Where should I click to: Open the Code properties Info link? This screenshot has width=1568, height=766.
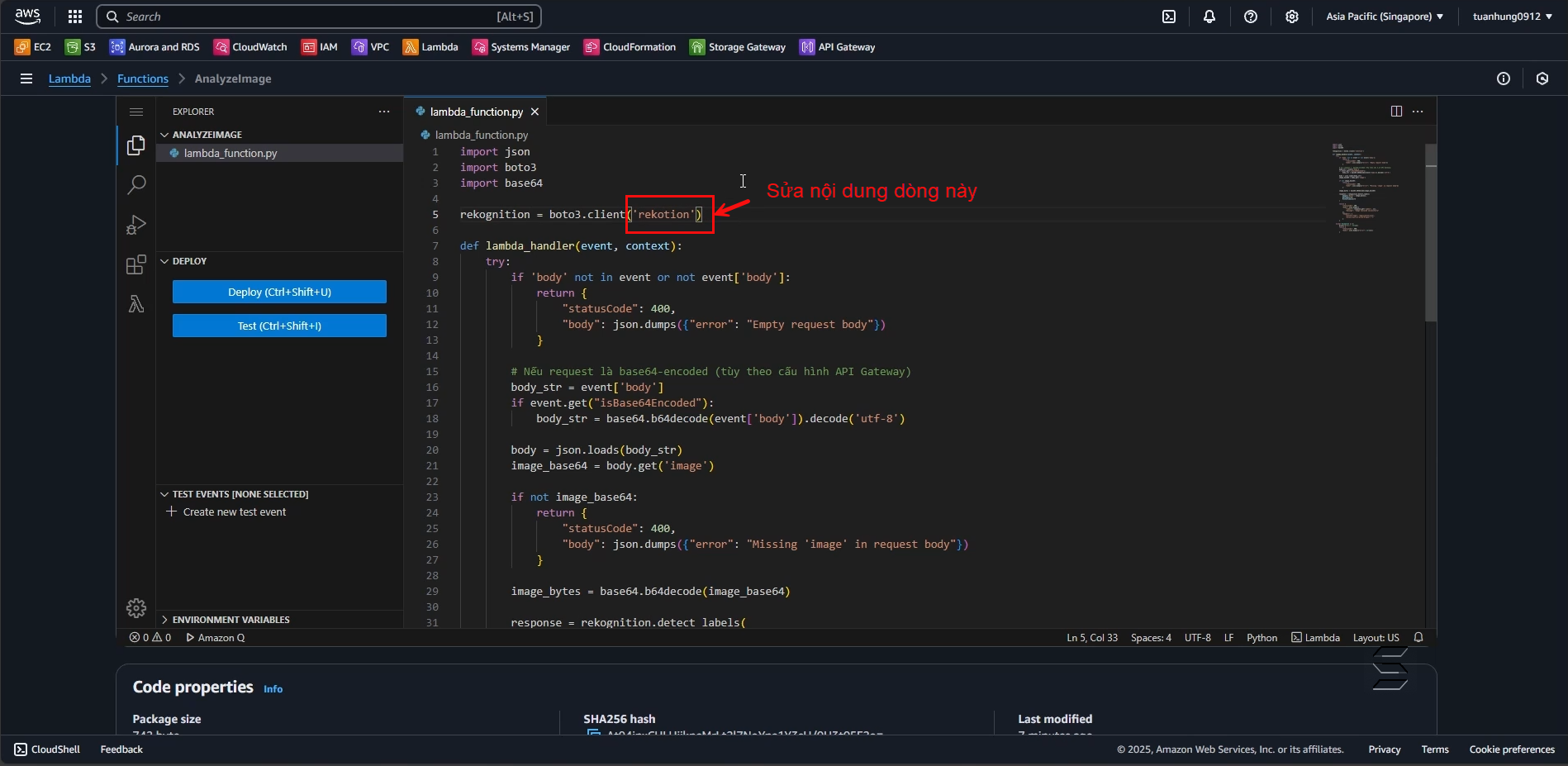pos(273,689)
